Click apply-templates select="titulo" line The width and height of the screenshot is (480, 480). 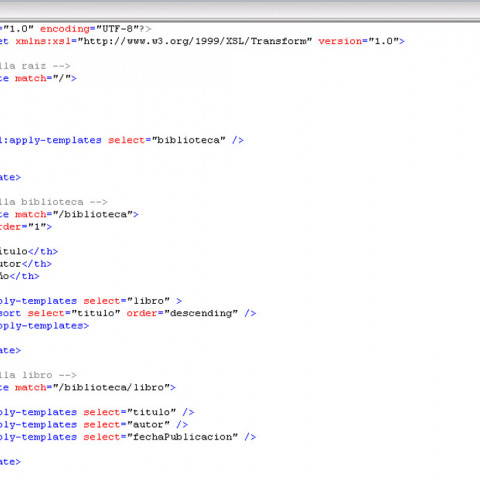click(97, 412)
